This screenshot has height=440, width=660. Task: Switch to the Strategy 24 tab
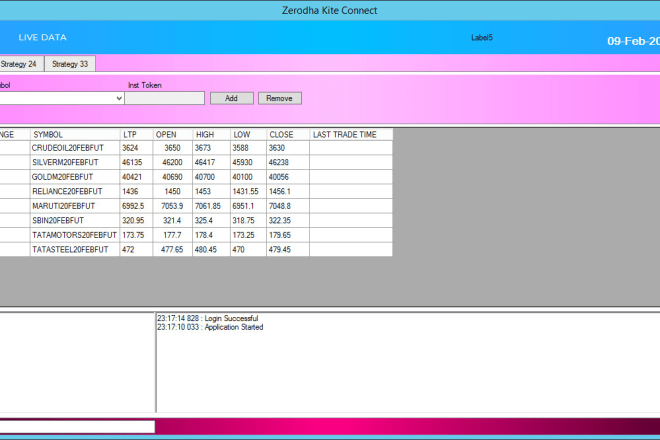(19, 64)
